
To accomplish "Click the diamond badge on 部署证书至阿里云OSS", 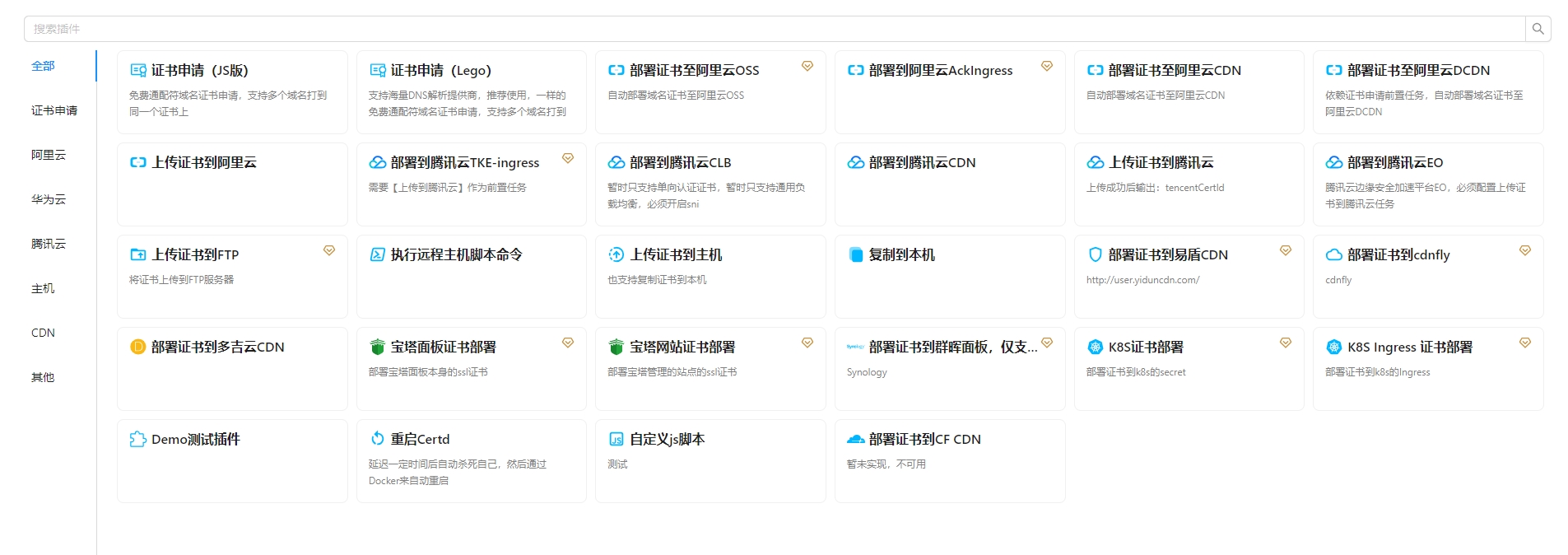I will pyautogui.click(x=807, y=66).
